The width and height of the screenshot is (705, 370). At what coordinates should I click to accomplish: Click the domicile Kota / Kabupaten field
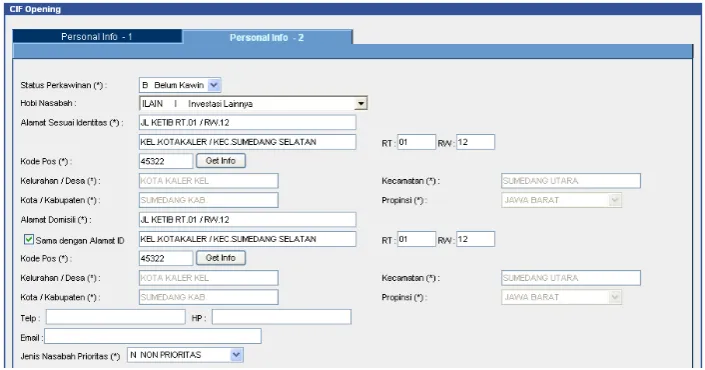tap(209, 297)
